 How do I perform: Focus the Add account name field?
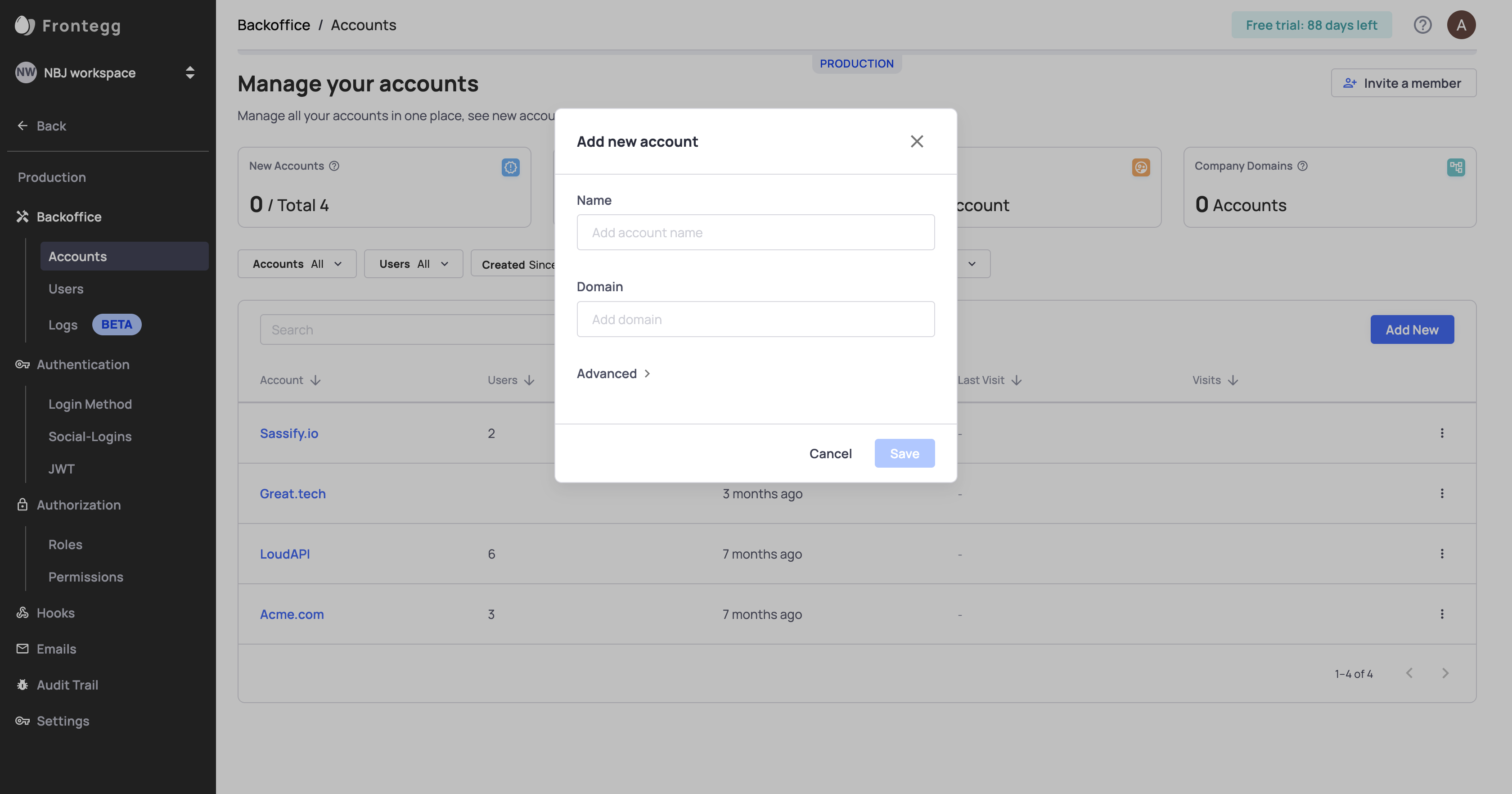pyautogui.click(x=756, y=233)
